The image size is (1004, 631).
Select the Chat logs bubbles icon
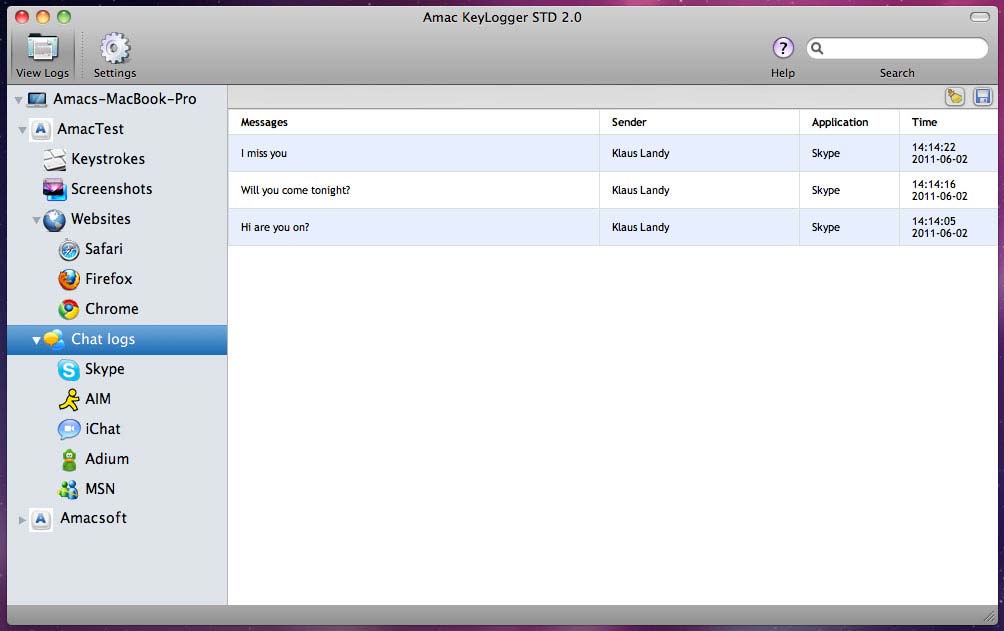coord(54,340)
